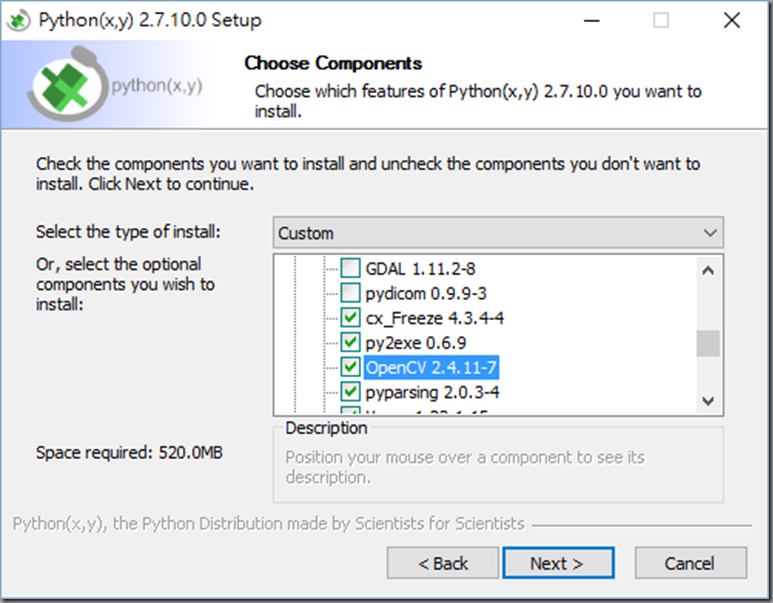Select the OpenCV 2.4.11-7 tree item label

pyautogui.click(x=431, y=367)
